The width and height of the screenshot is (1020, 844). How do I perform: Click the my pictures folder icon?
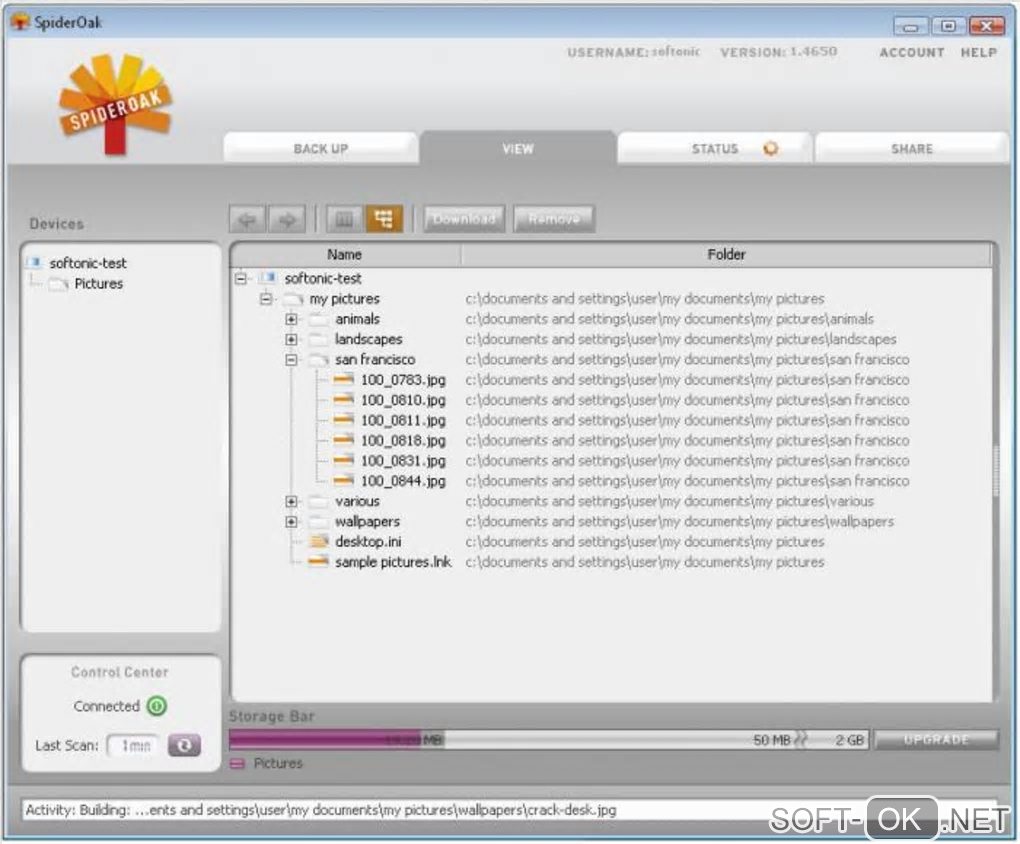[293, 299]
